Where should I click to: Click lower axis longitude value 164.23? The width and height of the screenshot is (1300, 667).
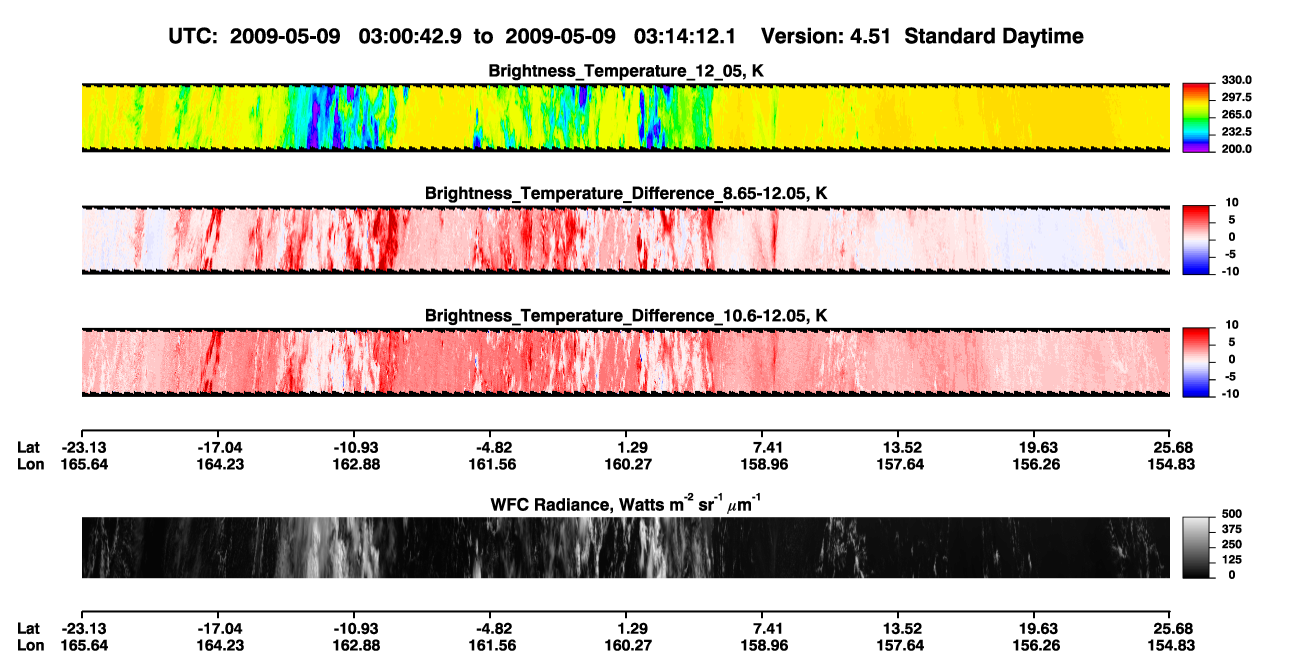coord(218,646)
